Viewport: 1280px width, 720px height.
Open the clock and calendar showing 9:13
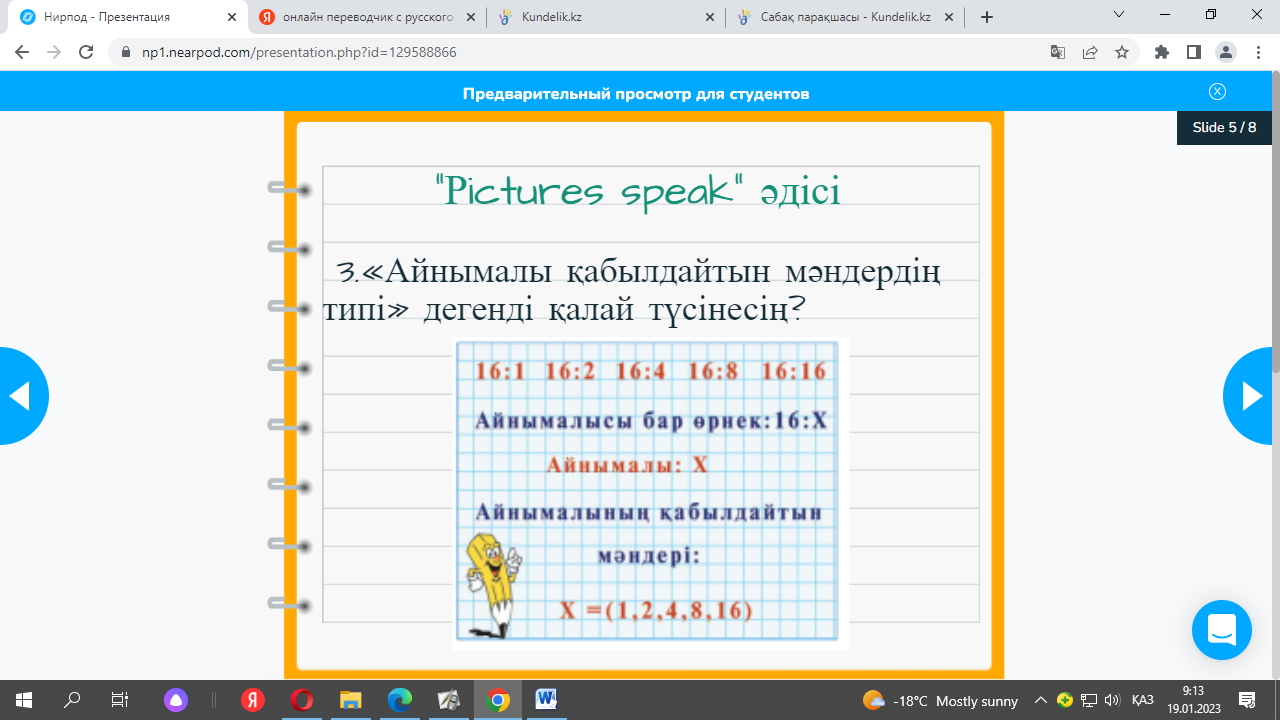[x=1193, y=700]
